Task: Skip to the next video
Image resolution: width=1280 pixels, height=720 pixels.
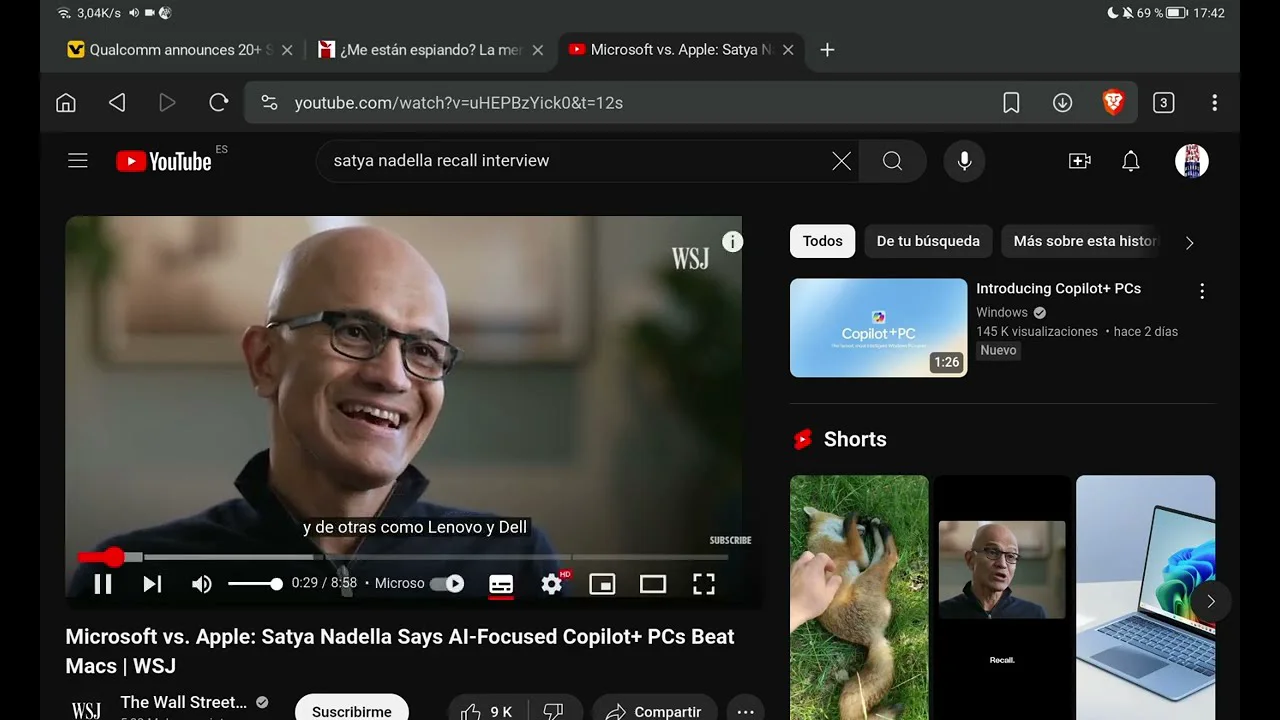Action: 152,584
